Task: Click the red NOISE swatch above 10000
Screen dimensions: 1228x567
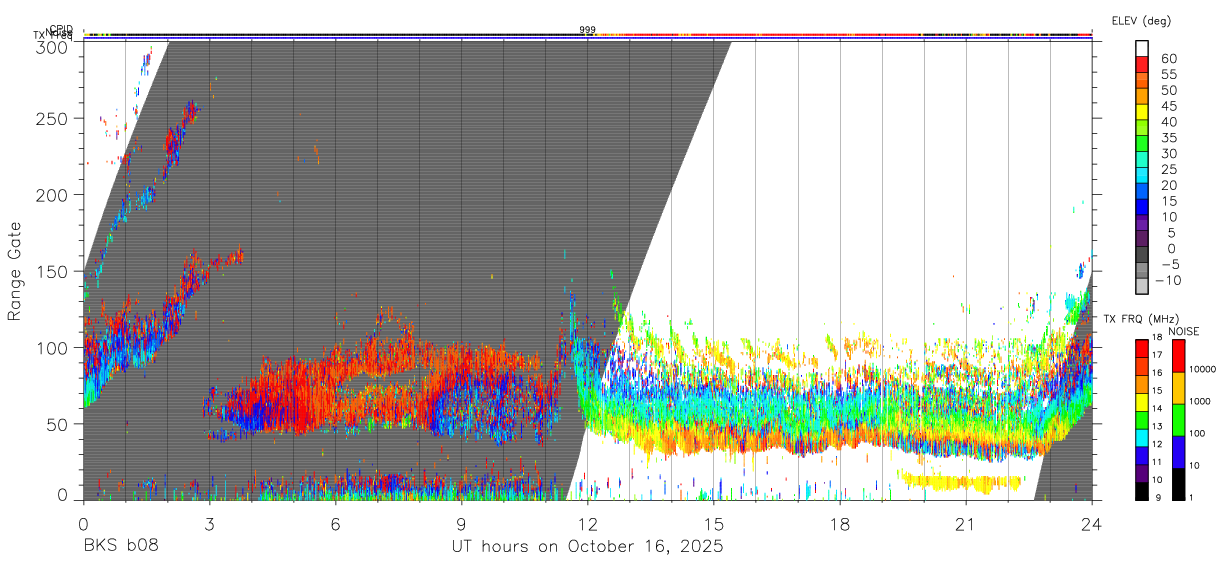Action: [1180, 355]
